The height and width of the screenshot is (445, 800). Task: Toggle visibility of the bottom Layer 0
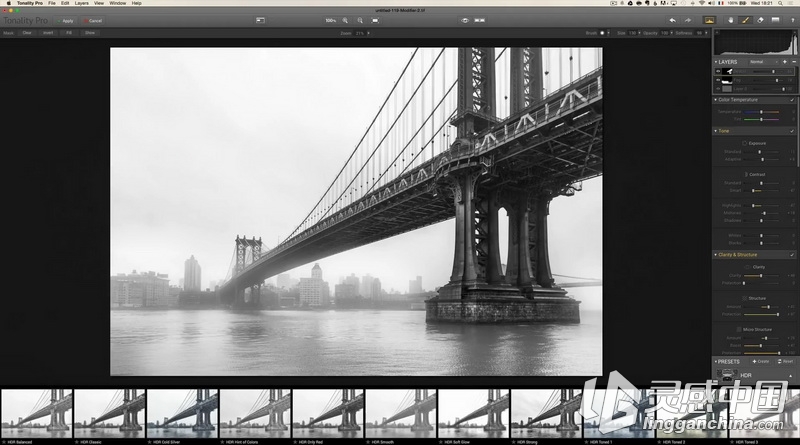[718, 89]
